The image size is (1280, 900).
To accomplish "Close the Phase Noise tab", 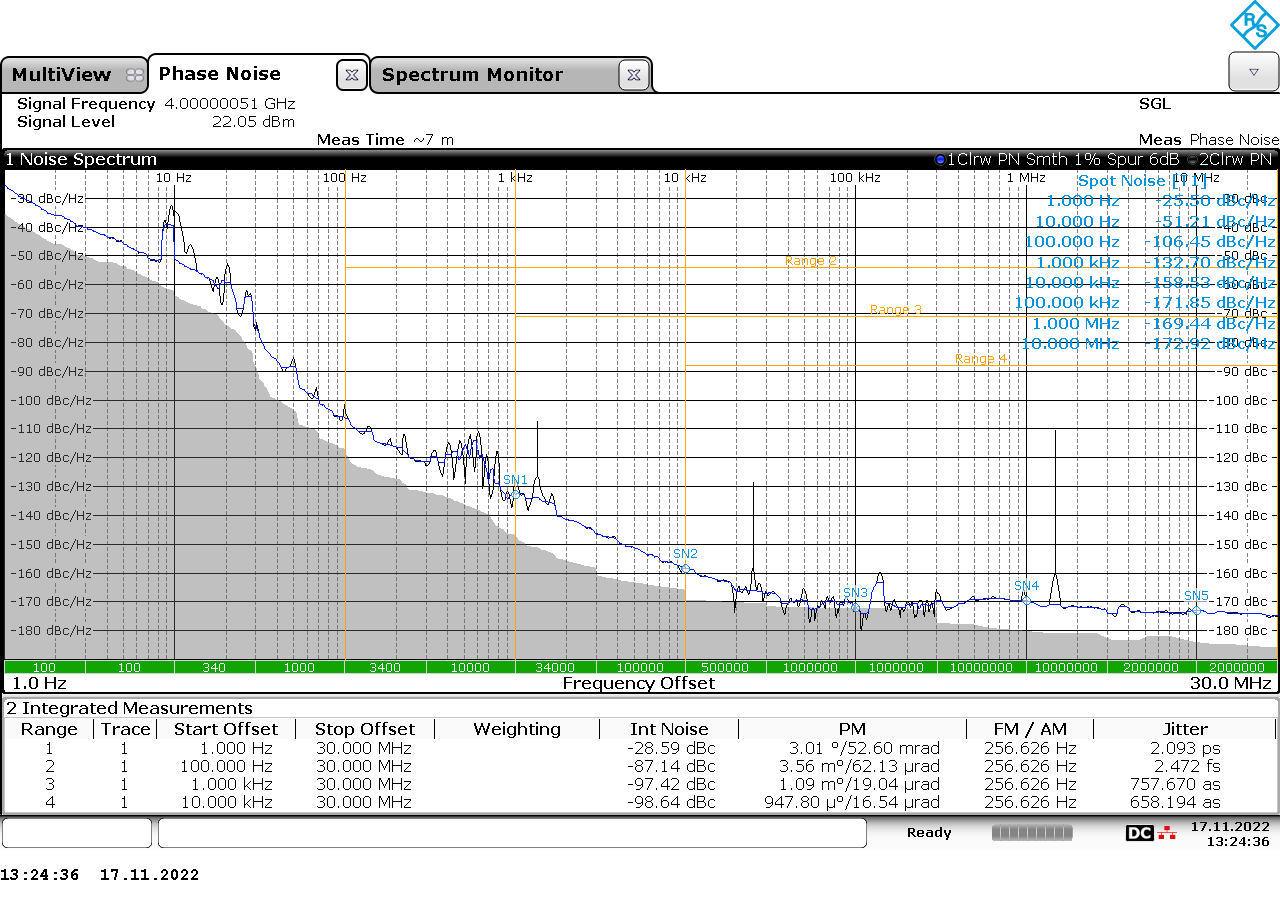I will coord(351,75).
